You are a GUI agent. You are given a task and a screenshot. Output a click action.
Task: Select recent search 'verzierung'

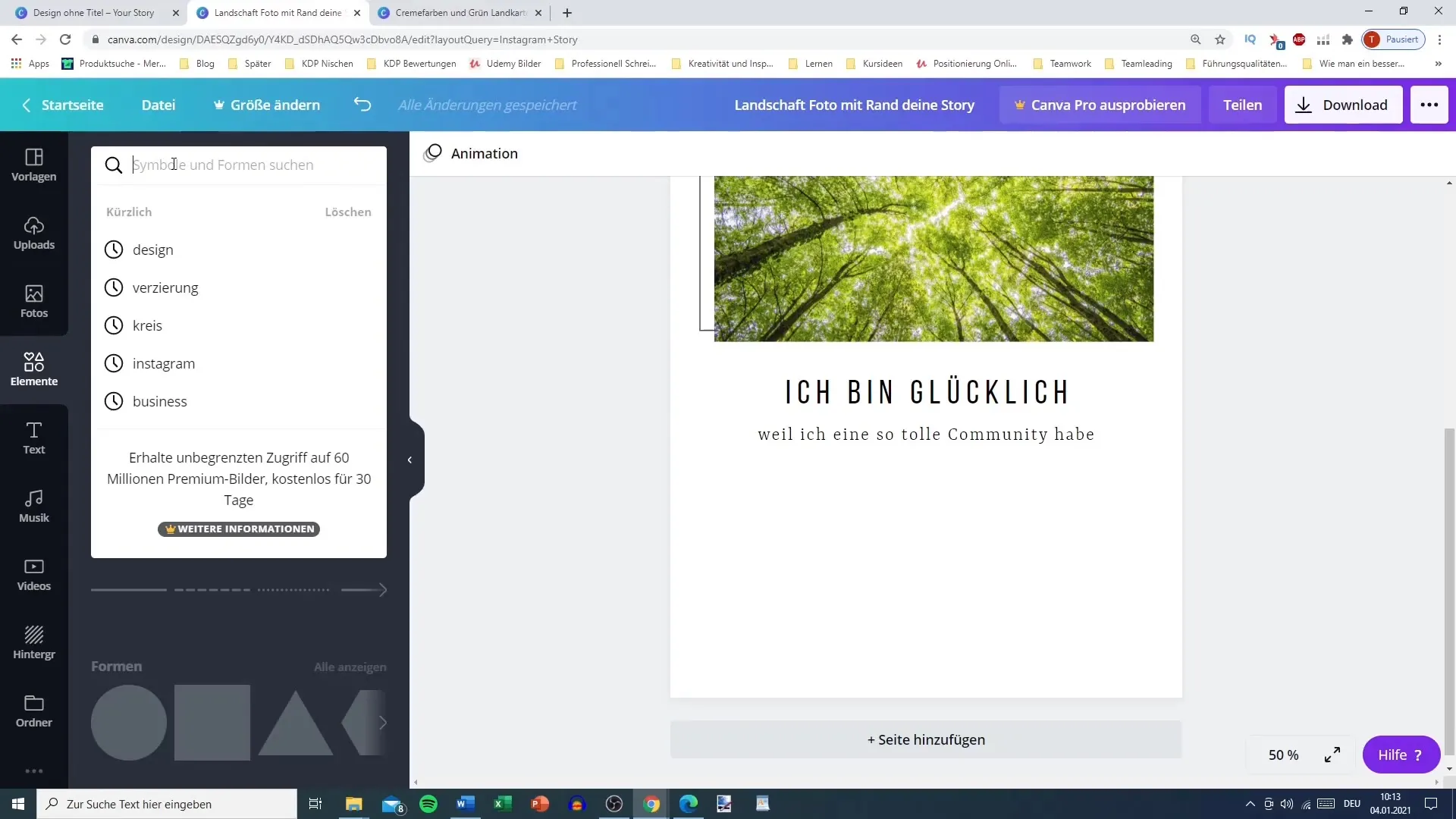coord(239,287)
